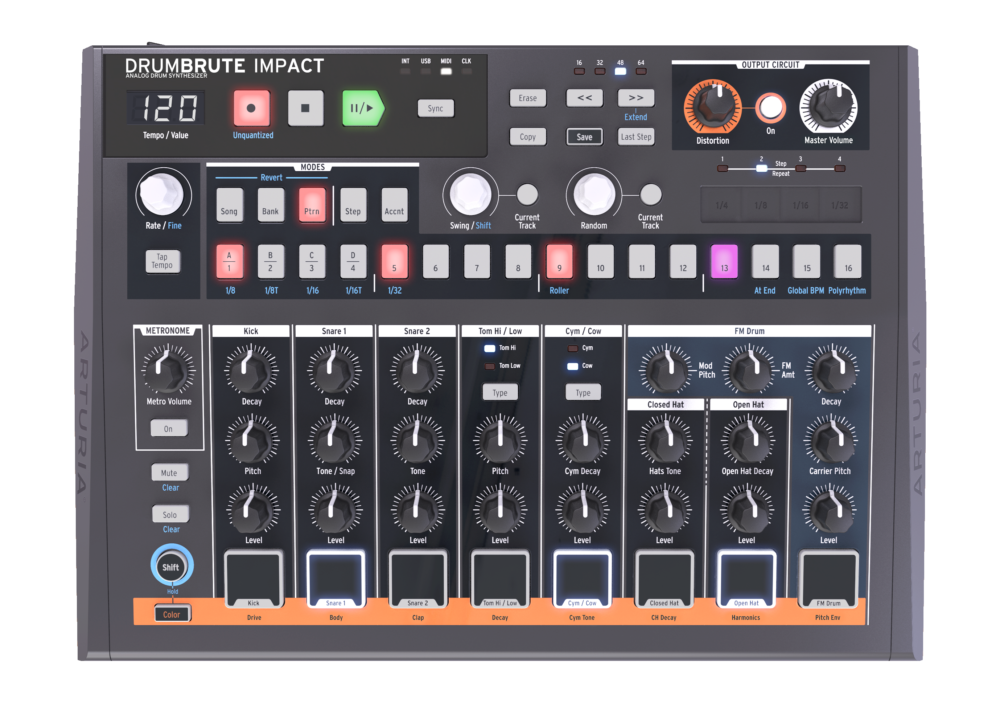Click the Snare 1 Tone / Snap knob
This screenshot has height=711, width=1000.
point(335,439)
